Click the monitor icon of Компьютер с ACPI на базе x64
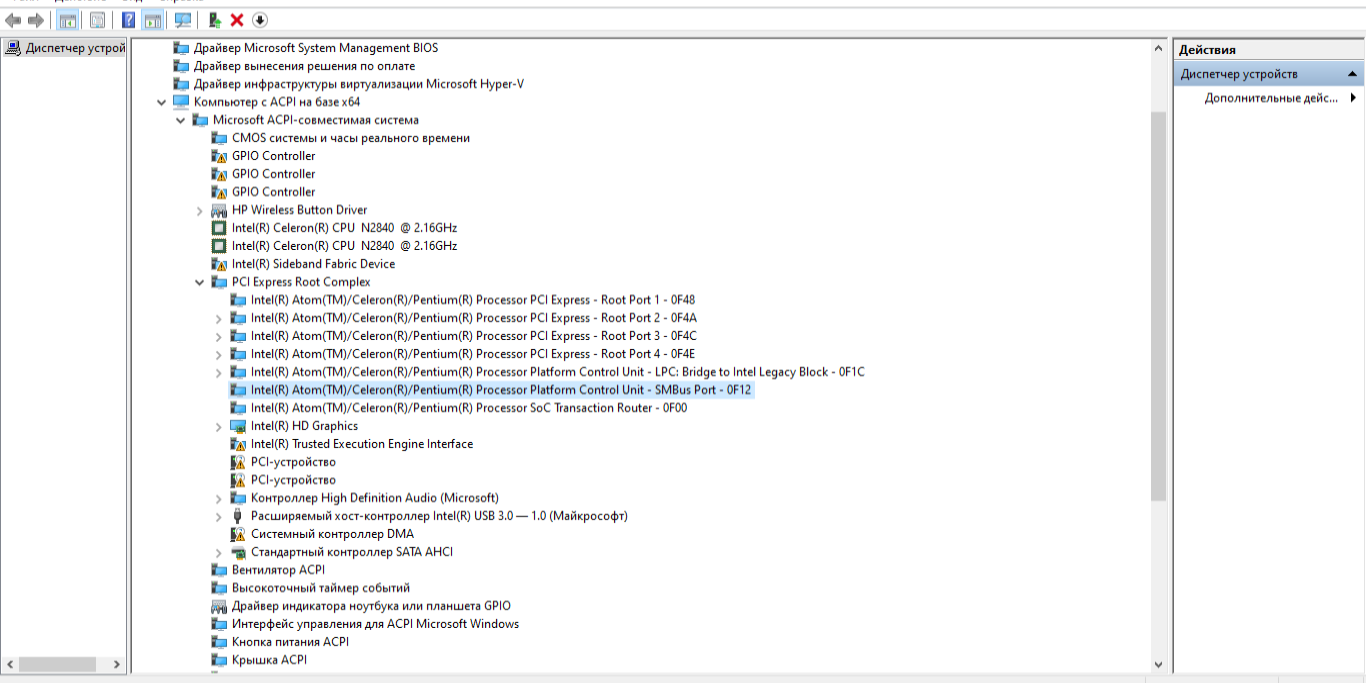Viewport: 1366px width, 683px height. [x=181, y=102]
